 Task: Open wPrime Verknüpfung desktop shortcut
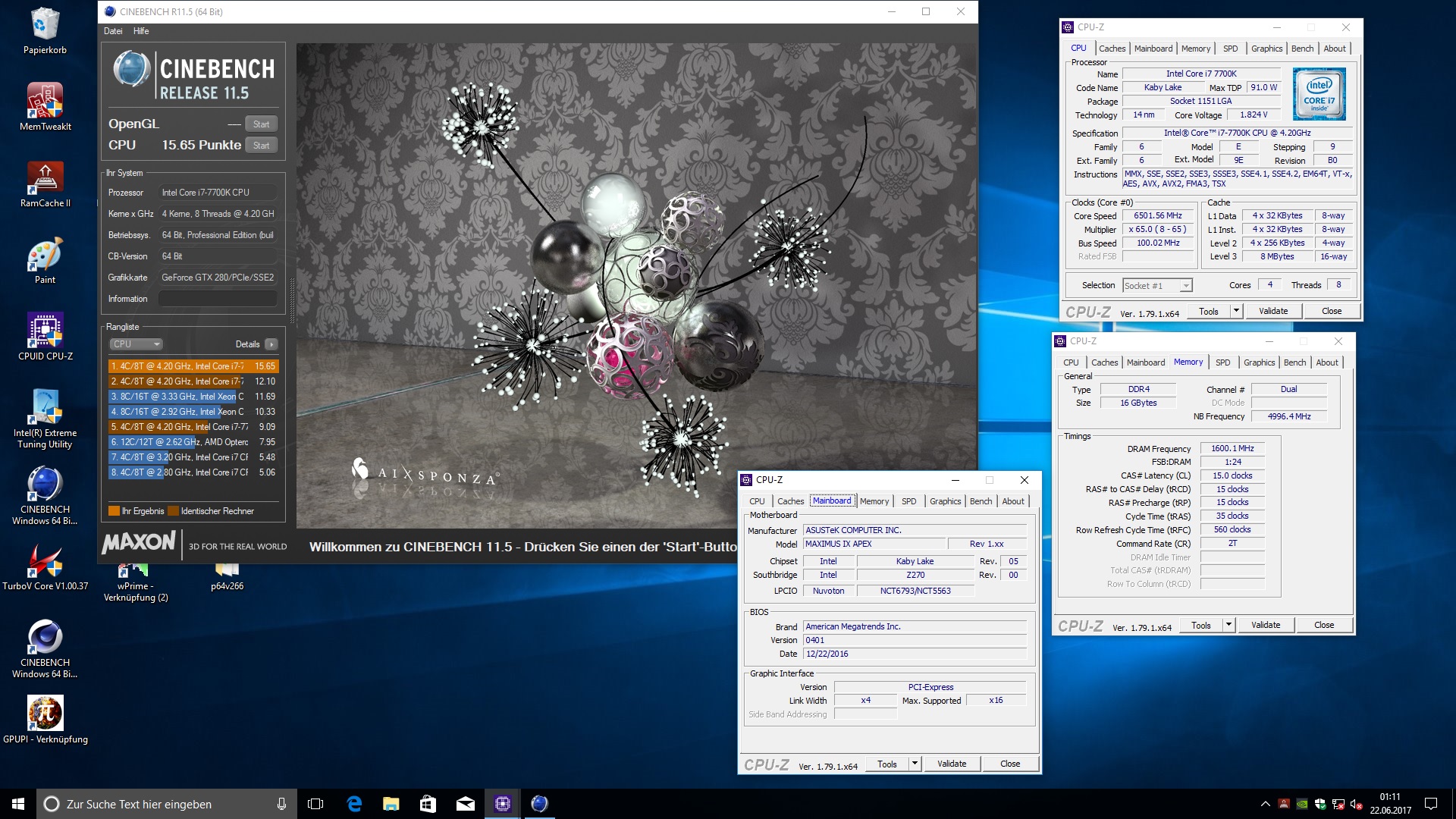[136, 582]
